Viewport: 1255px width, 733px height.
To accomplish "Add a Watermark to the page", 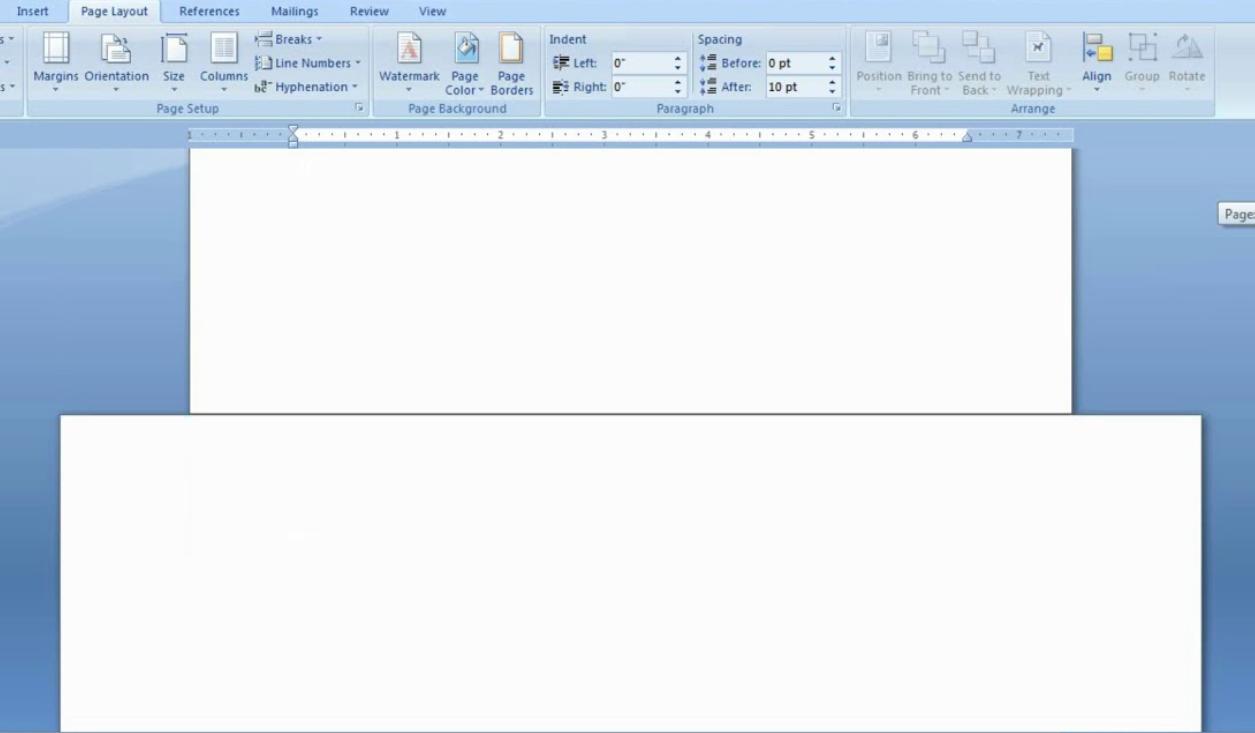I will click(x=409, y=62).
